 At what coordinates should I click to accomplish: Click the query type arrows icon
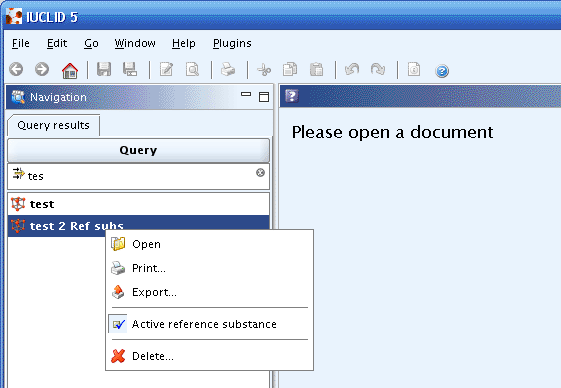[x=18, y=174]
